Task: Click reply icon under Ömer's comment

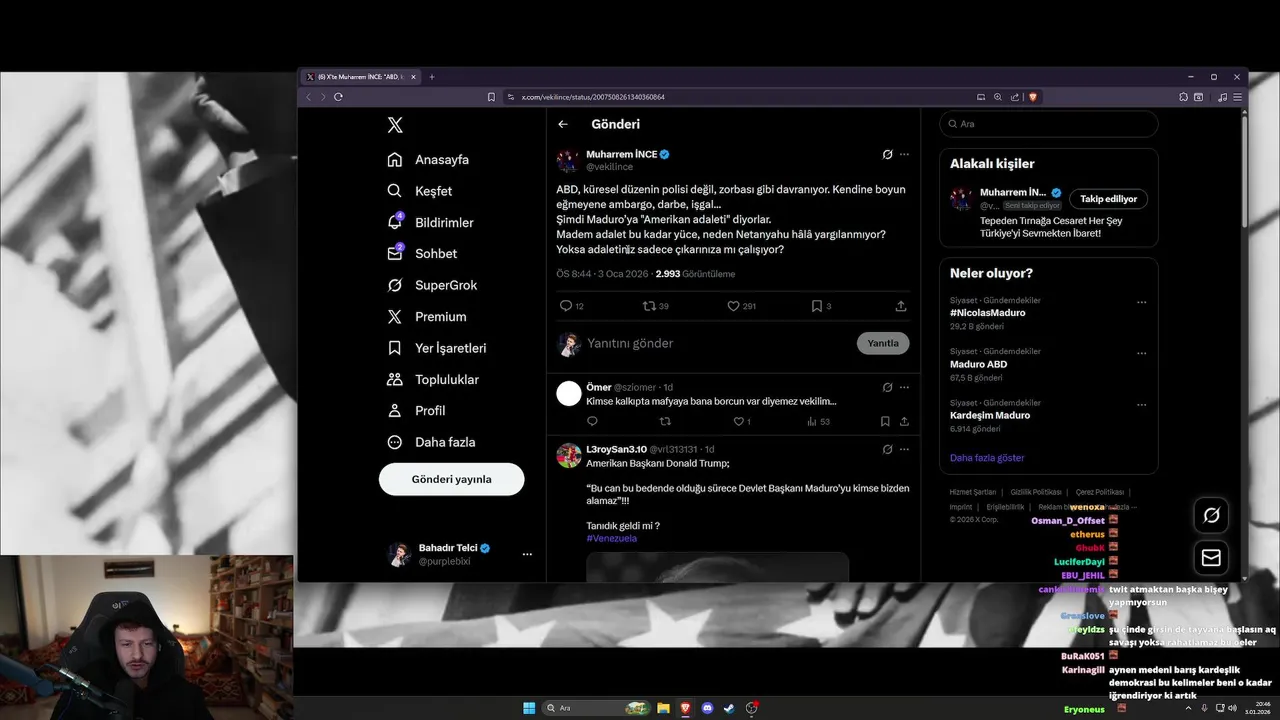Action: coord(592,422)
